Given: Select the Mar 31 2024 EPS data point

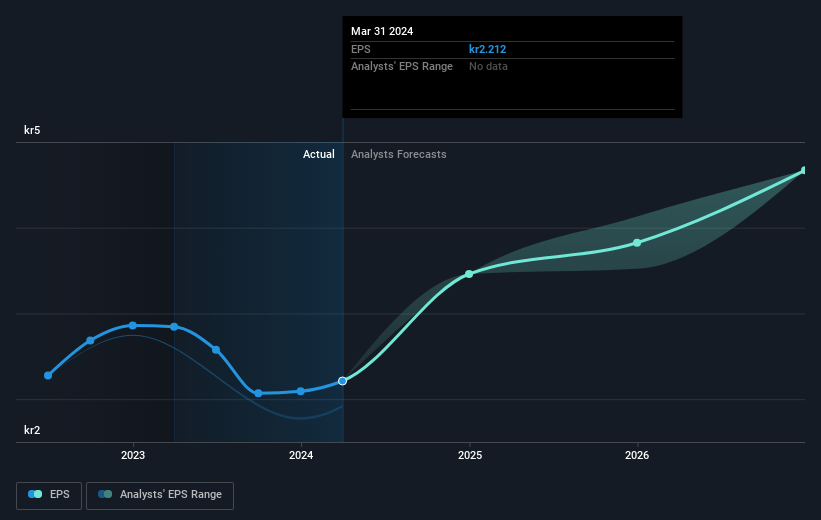Looking at the screenshot, I should click(x=342, y=381).
